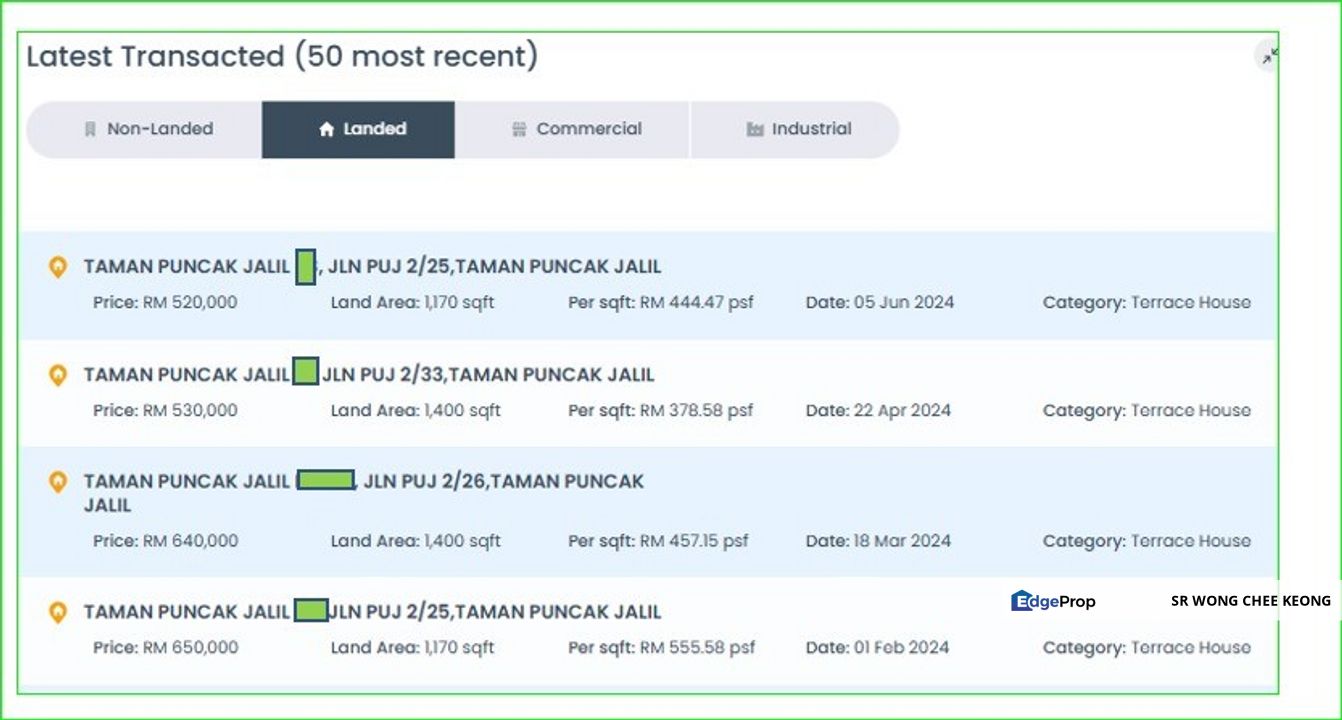Switch to the Commercial tab
Viewport: 1342px width, 720px height.
click(x=572, y=129)
